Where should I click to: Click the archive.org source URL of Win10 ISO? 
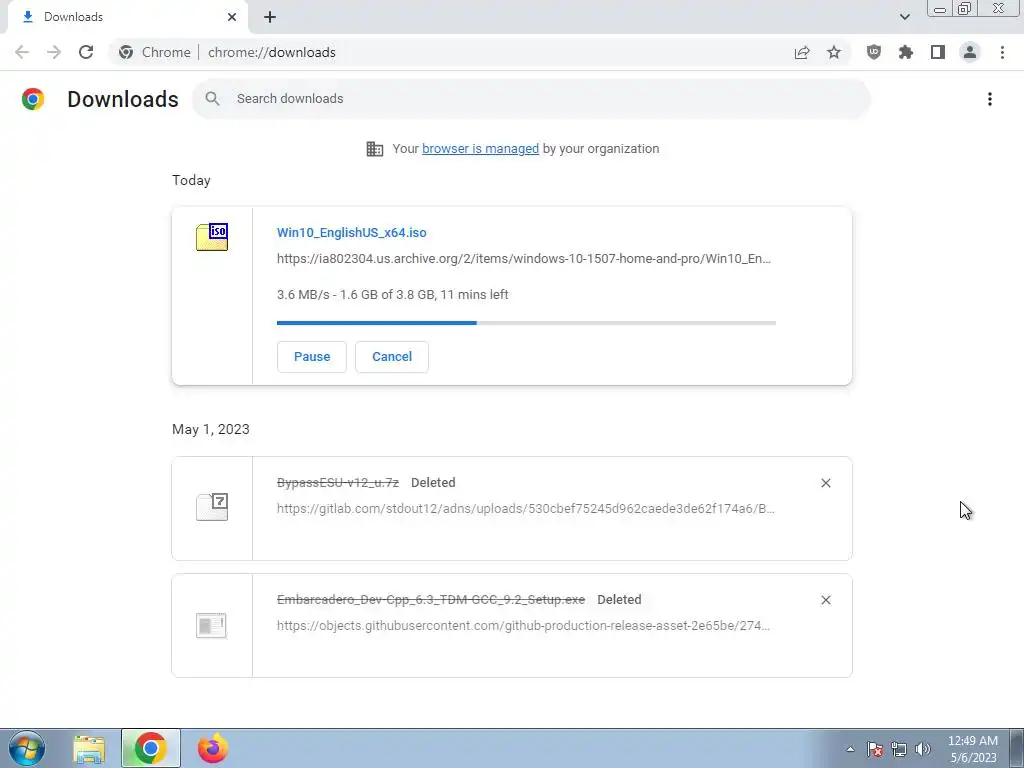coord(524,259)
